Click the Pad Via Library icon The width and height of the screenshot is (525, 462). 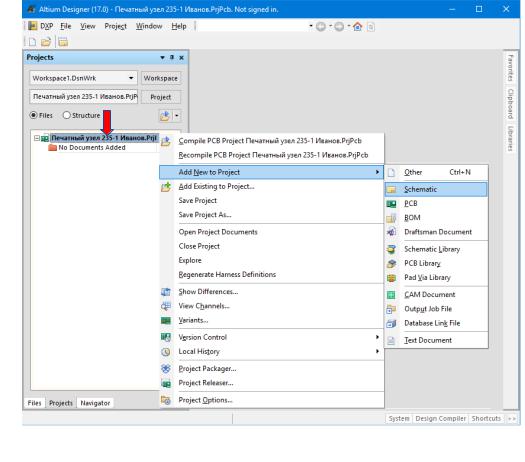[x=391, y=278]
